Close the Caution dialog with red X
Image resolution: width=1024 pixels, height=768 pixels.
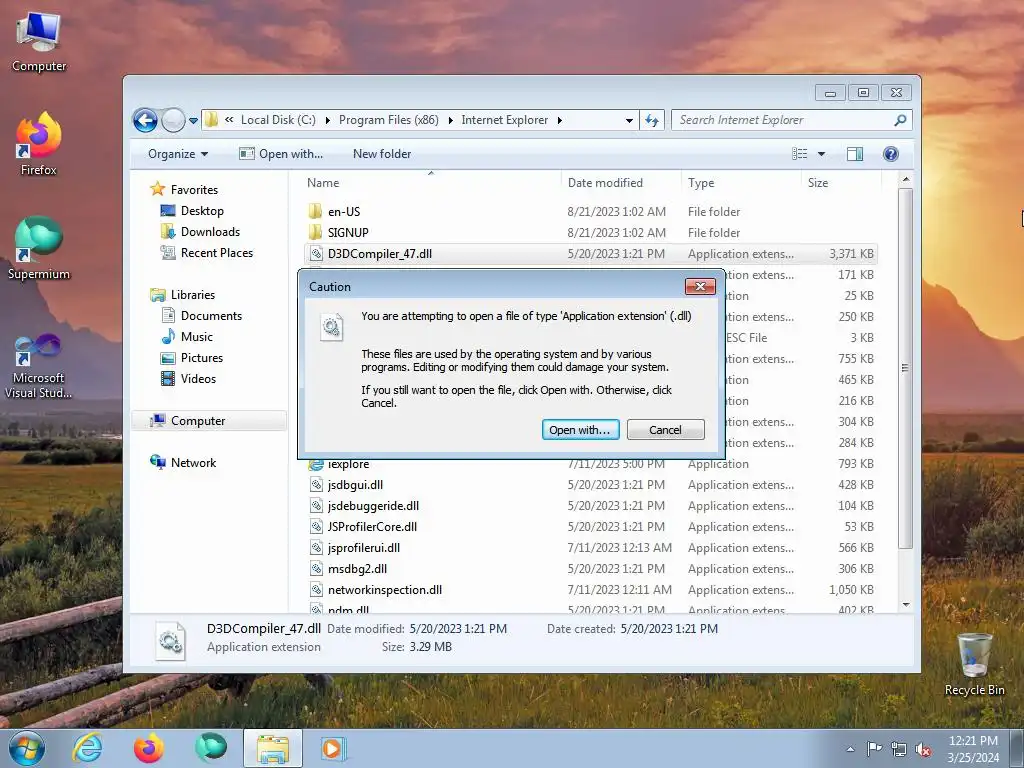click(700, 287)
